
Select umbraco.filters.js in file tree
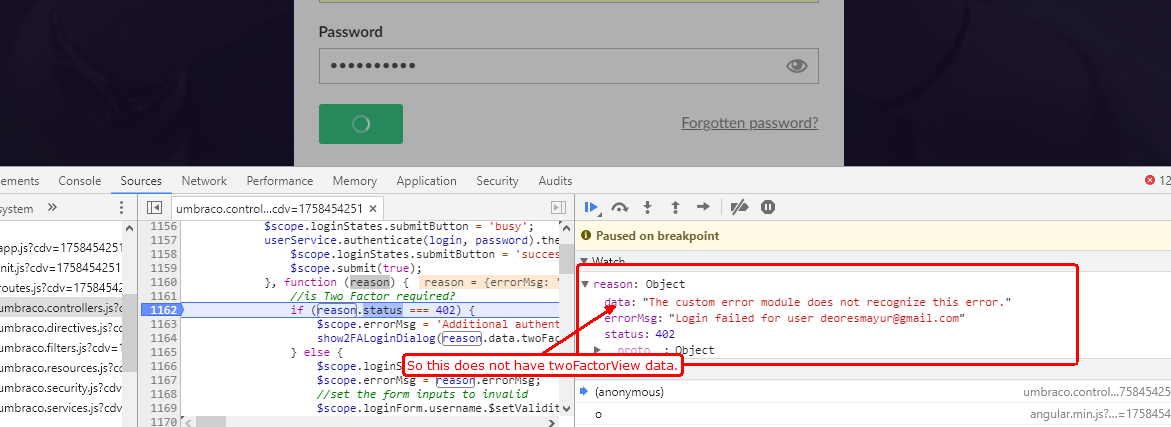pyautogui.click(x=61, y=348)
